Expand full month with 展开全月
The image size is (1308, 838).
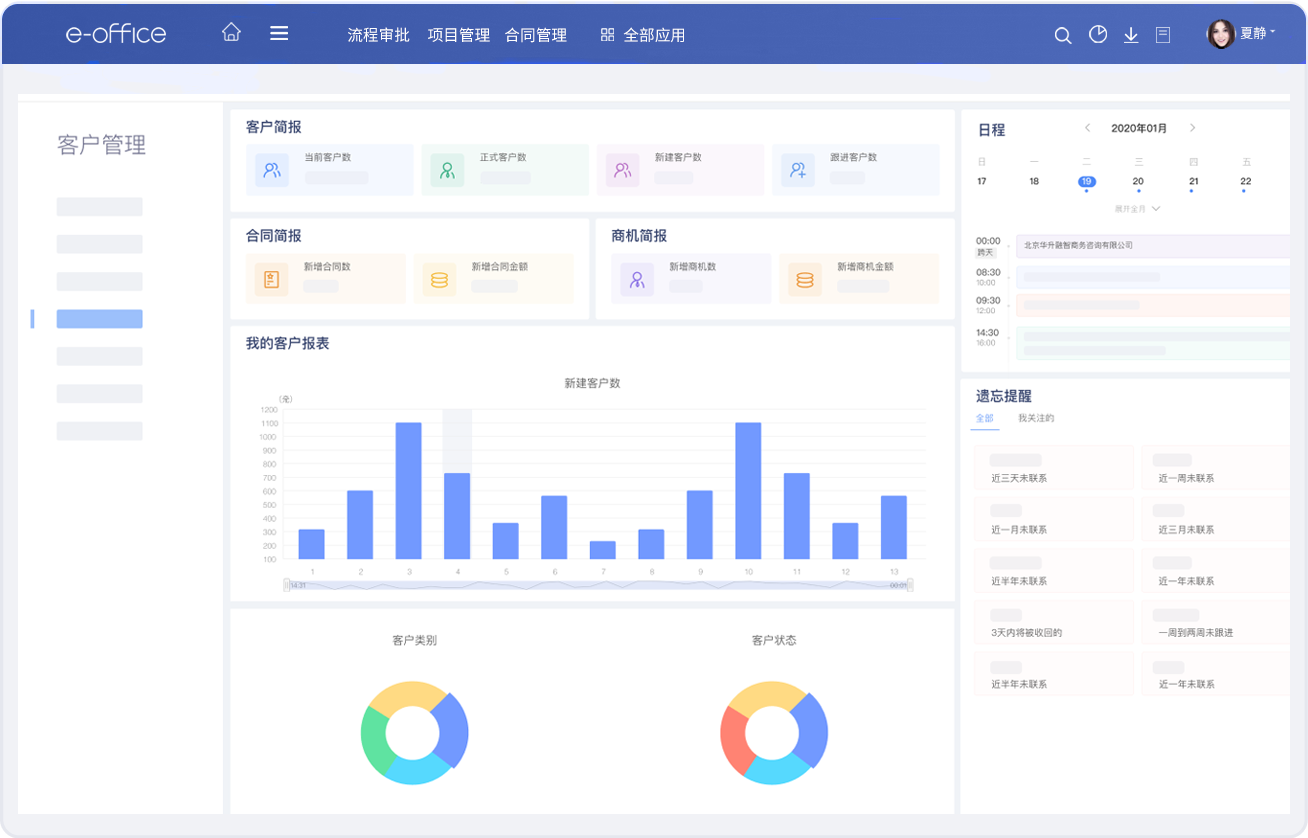coord(1137,209)
